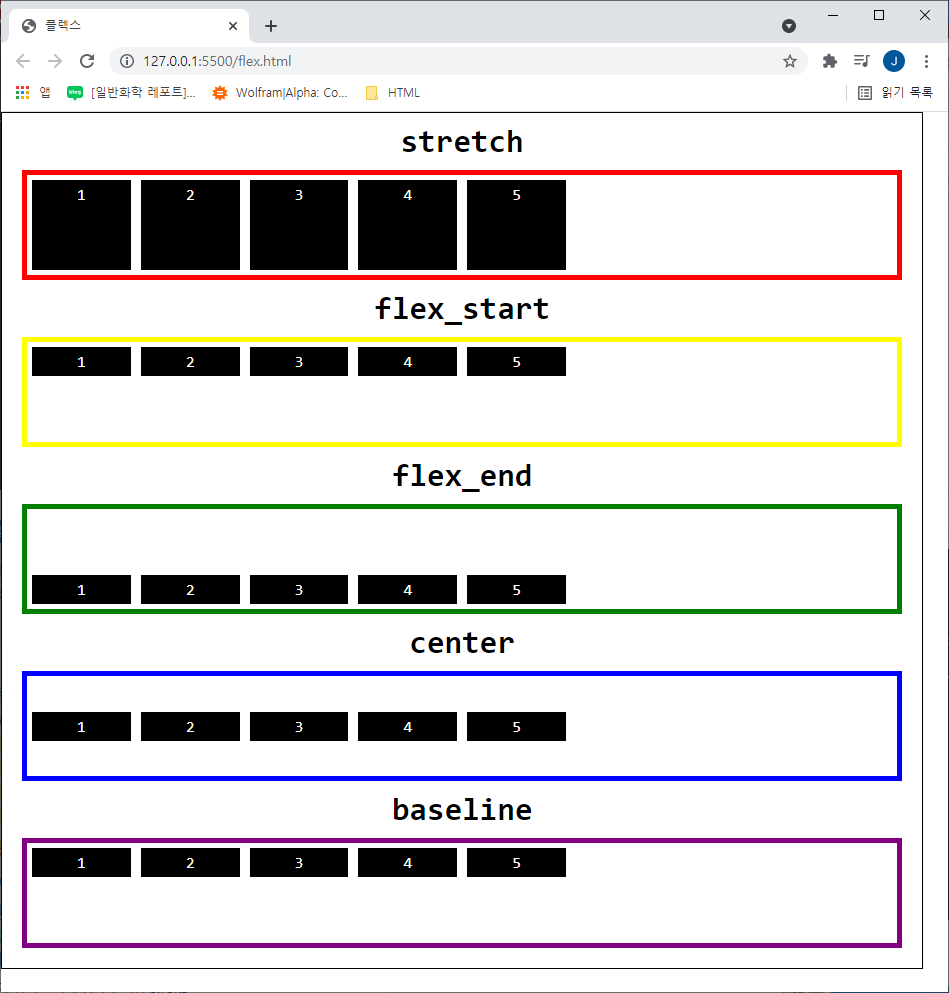Click box 1 in the flex_end container

click(82, 590)
